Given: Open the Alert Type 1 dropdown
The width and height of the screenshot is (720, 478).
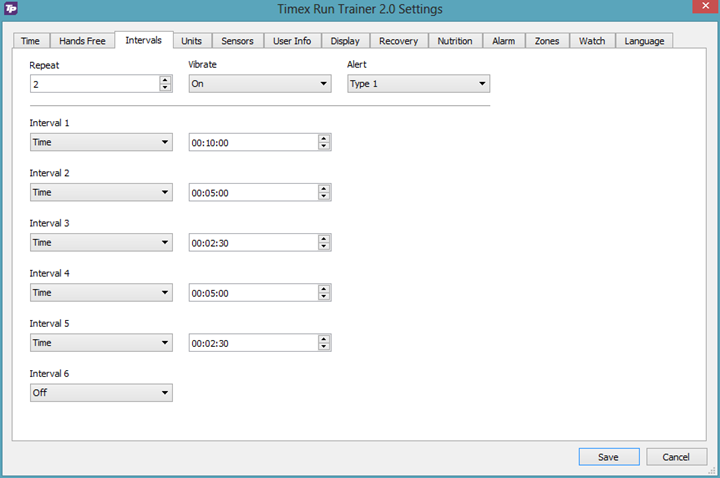Looking at the screenshot, I should 418,84.
